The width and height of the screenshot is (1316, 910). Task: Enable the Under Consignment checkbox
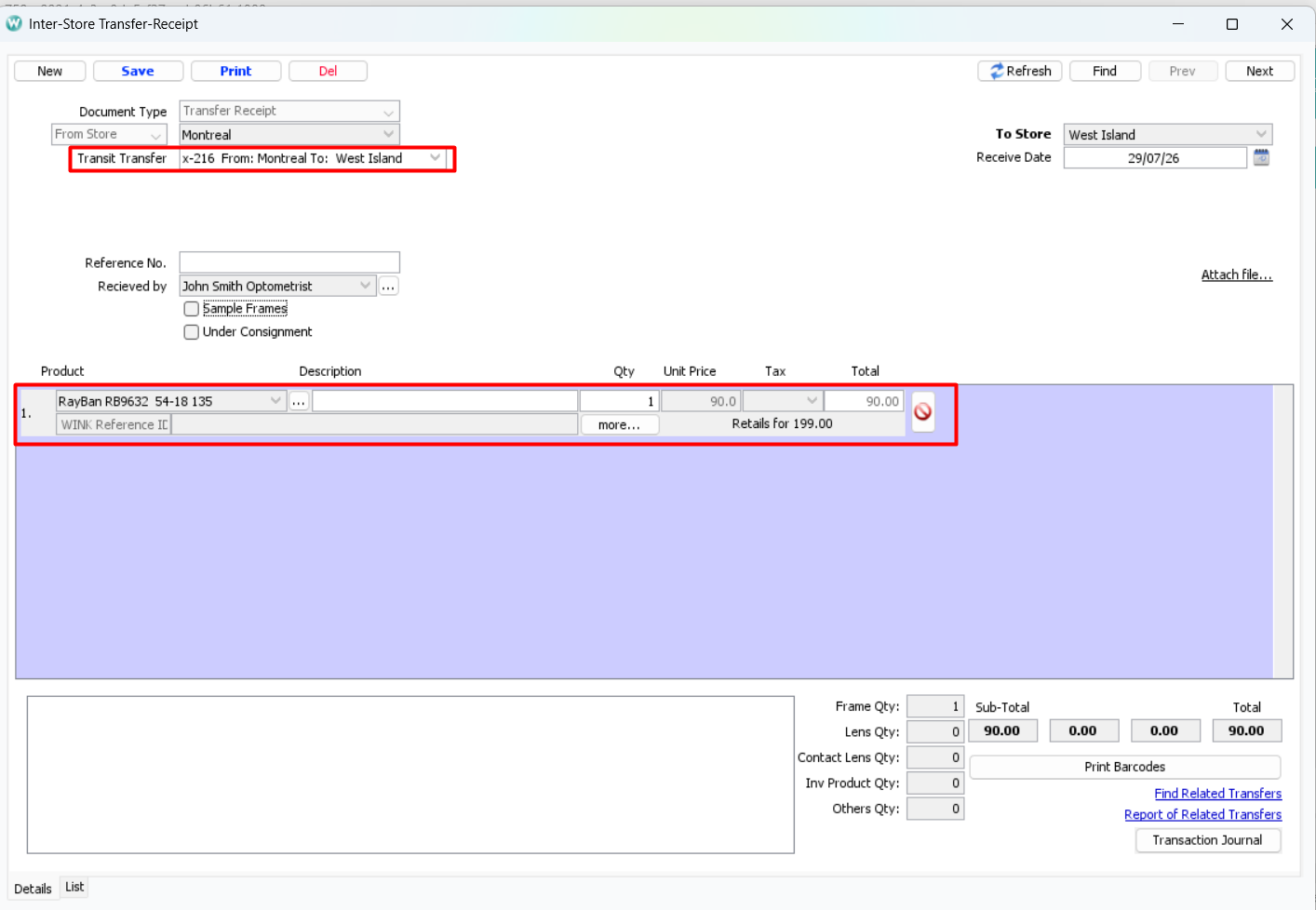pos(191,332)
